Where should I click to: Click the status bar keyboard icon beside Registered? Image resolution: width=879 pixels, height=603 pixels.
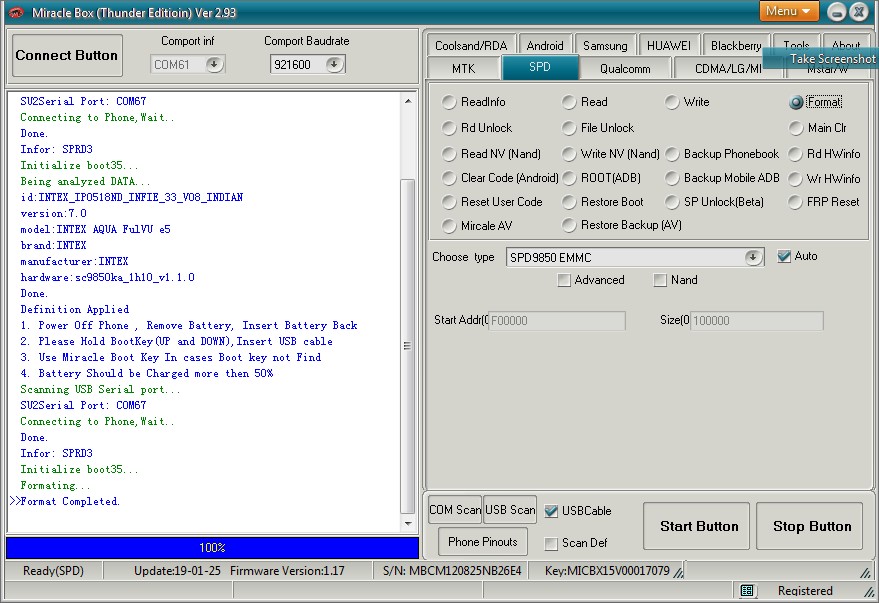pos(747,591)
